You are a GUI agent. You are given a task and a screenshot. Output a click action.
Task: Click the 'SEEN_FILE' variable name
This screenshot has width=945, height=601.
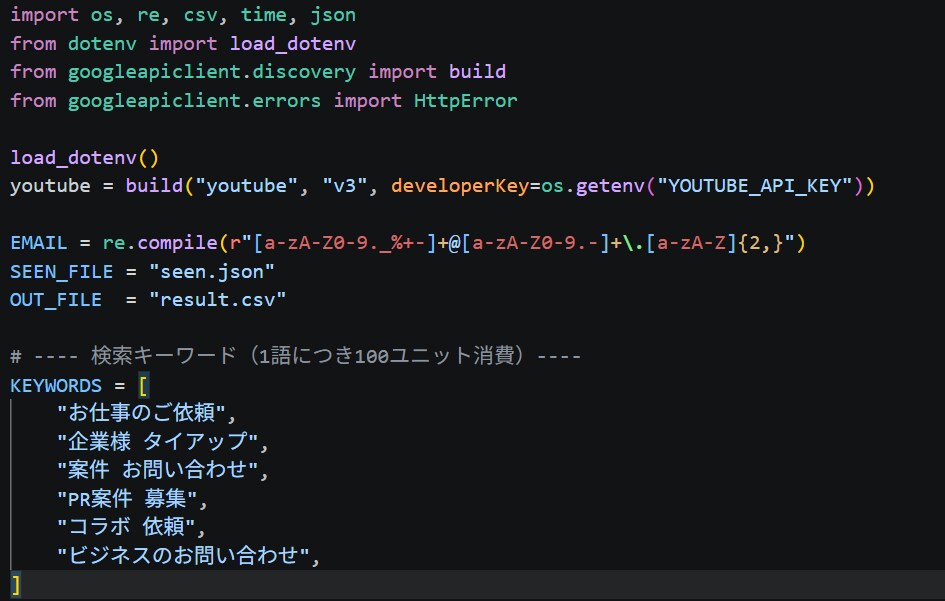pyautogui.click(x=61, y=272)
